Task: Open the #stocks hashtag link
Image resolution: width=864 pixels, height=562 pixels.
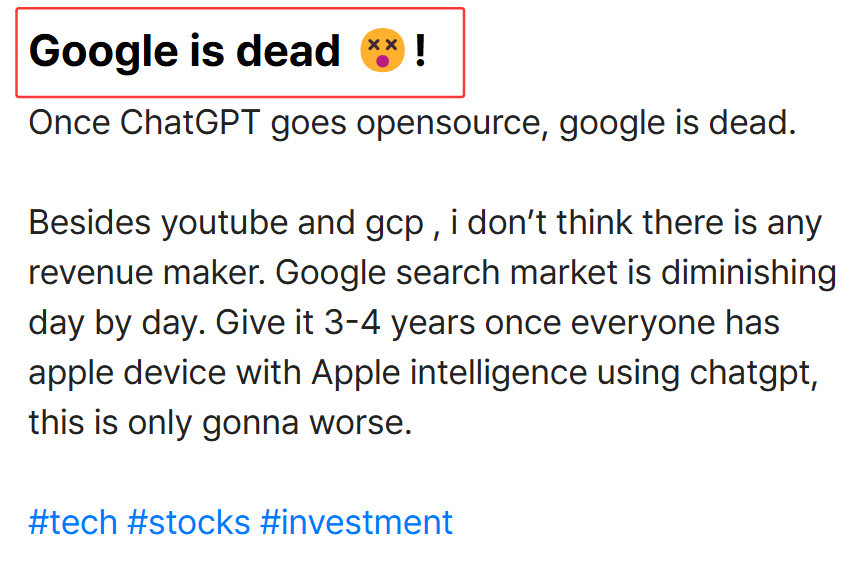Action: (x=188, y=522)
